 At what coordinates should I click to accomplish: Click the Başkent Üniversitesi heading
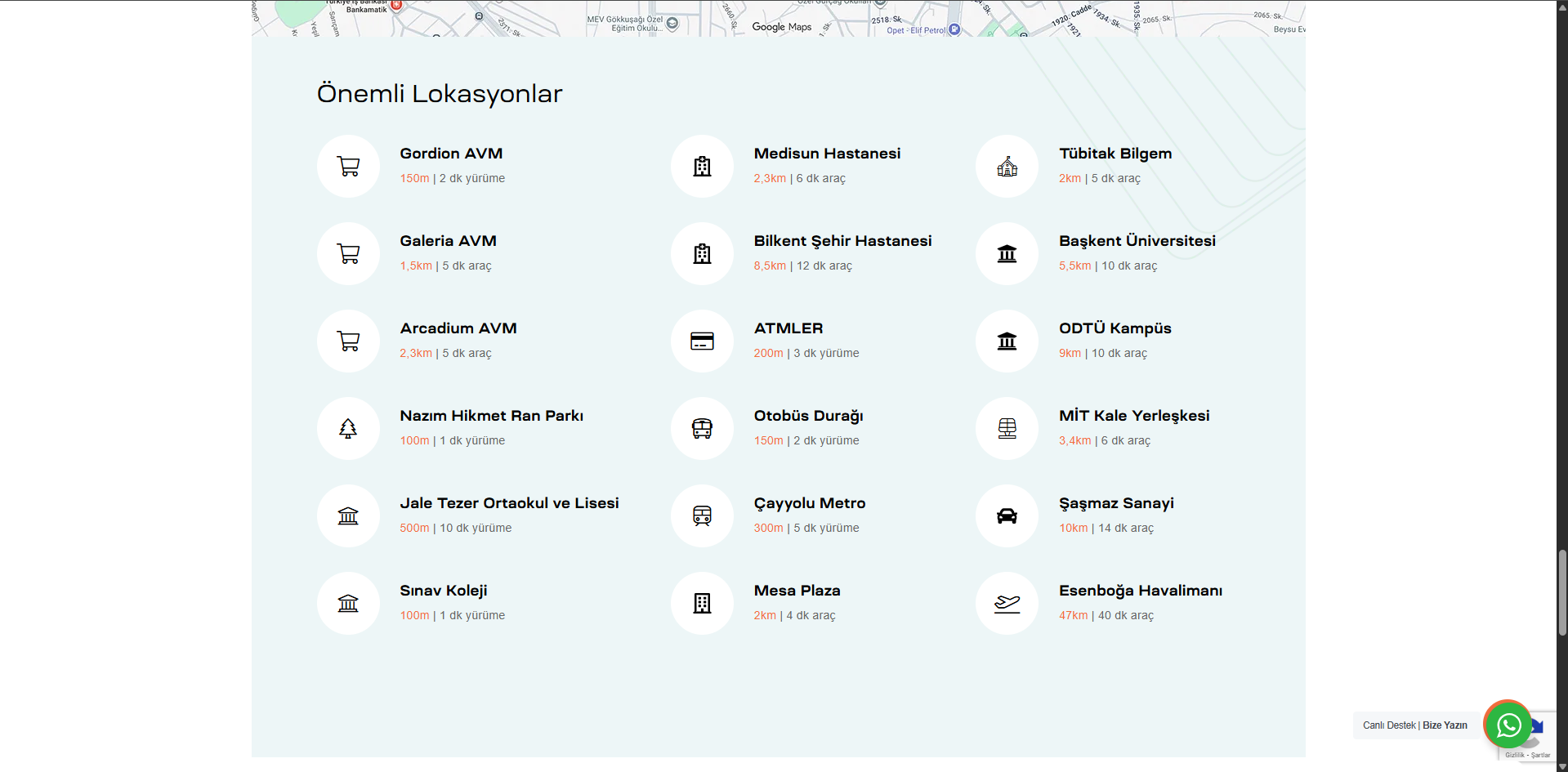1137,241
